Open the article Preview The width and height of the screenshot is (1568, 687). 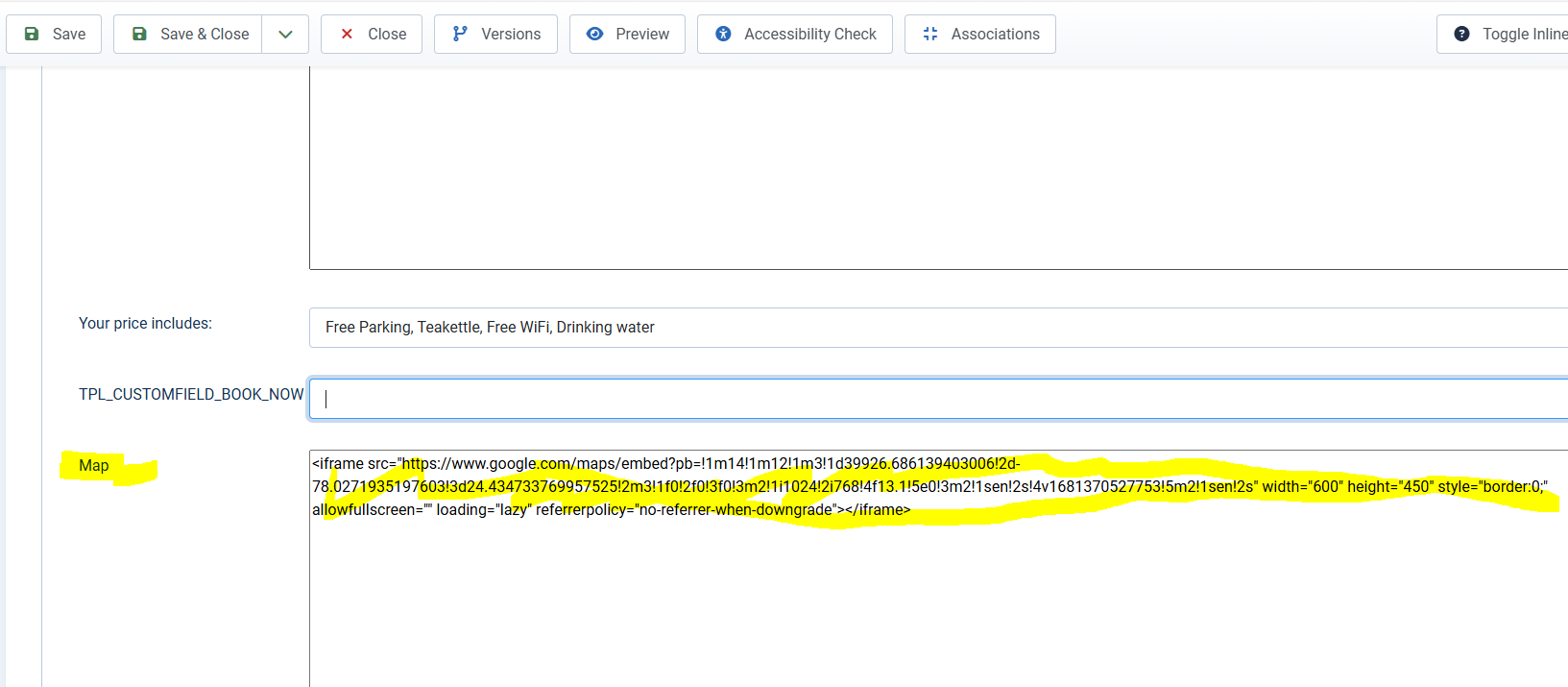click(x=627, y=34)
